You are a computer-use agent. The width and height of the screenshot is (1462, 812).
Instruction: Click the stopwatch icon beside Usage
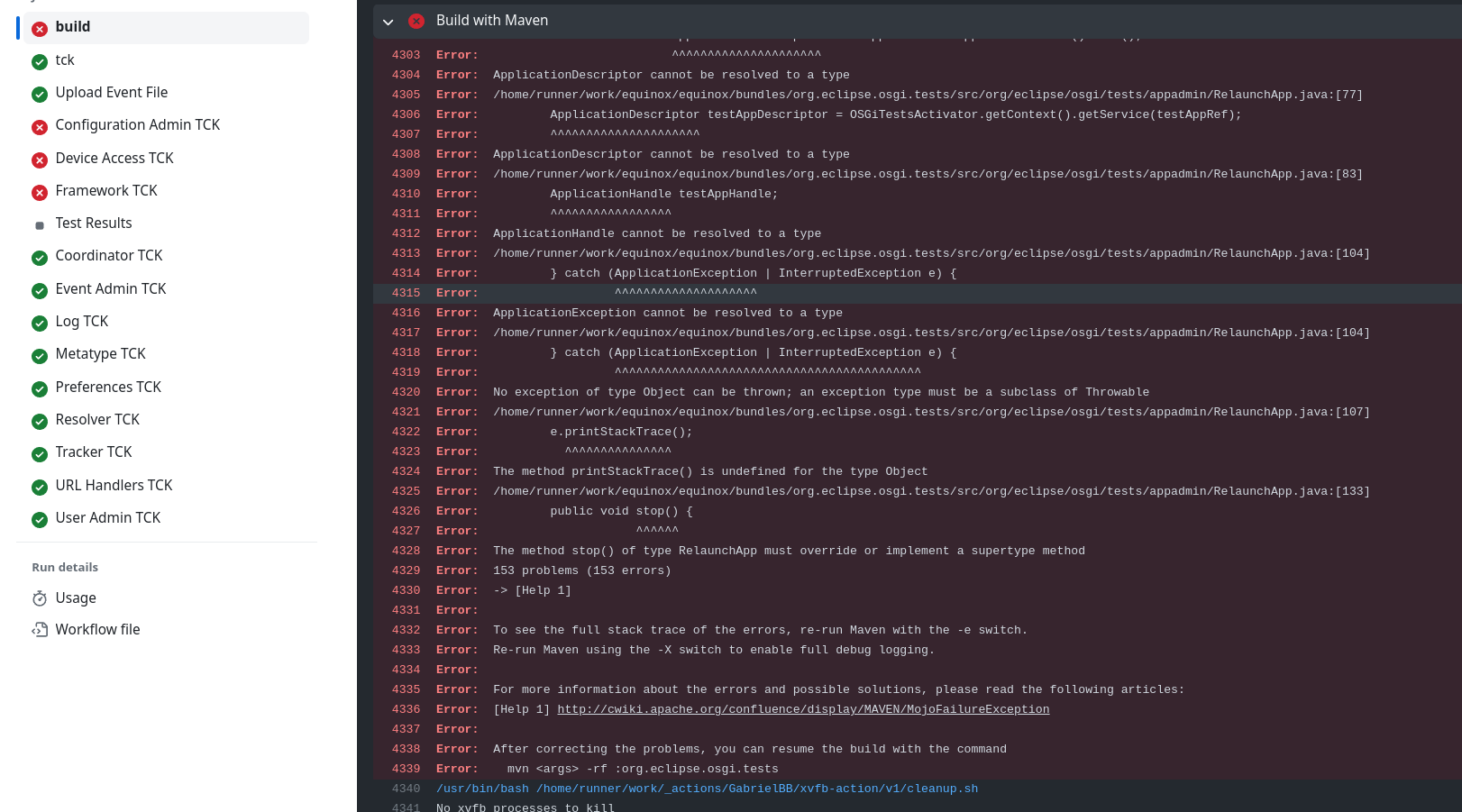40,598
